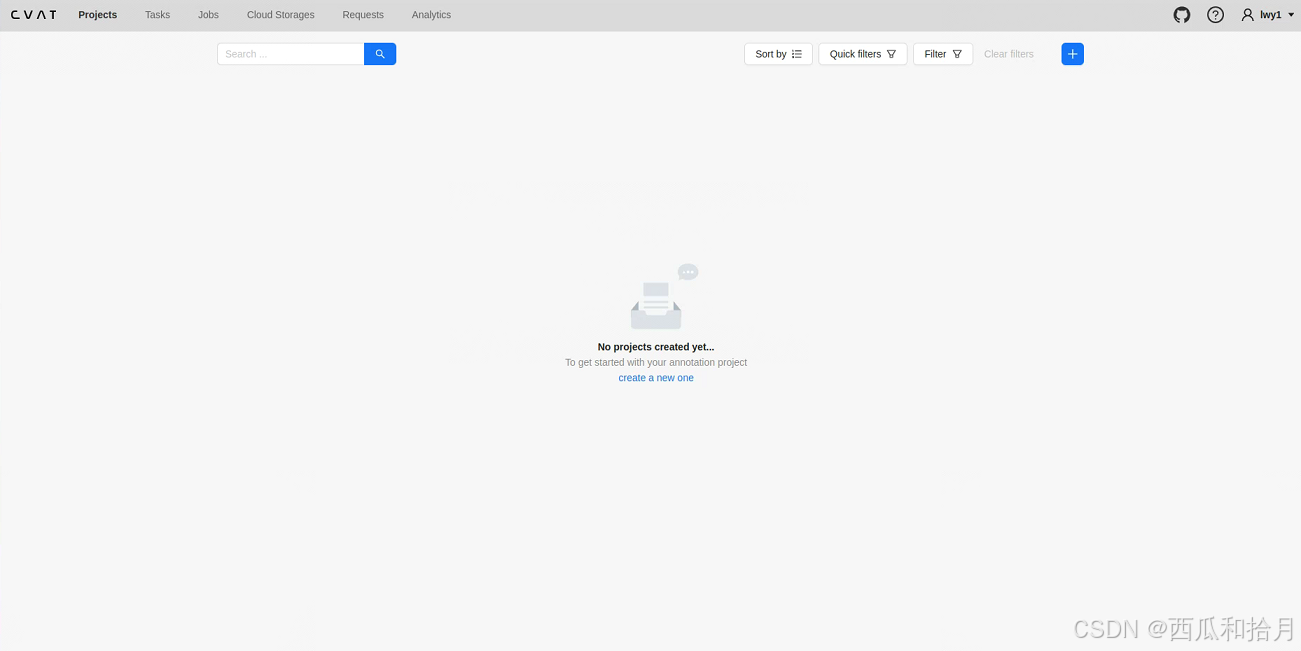Open the Cloud Storages page
This screenshot has width=1301, height=651.
click(280, 15)
